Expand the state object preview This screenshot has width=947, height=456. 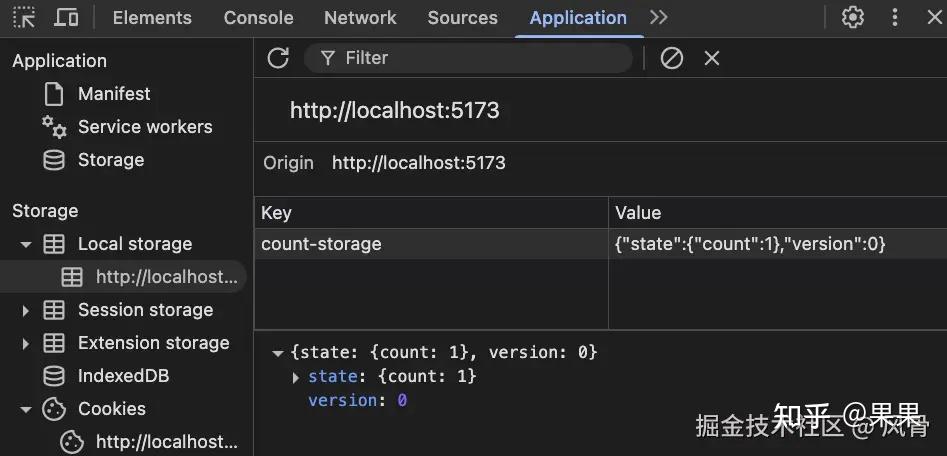(296, 377)
